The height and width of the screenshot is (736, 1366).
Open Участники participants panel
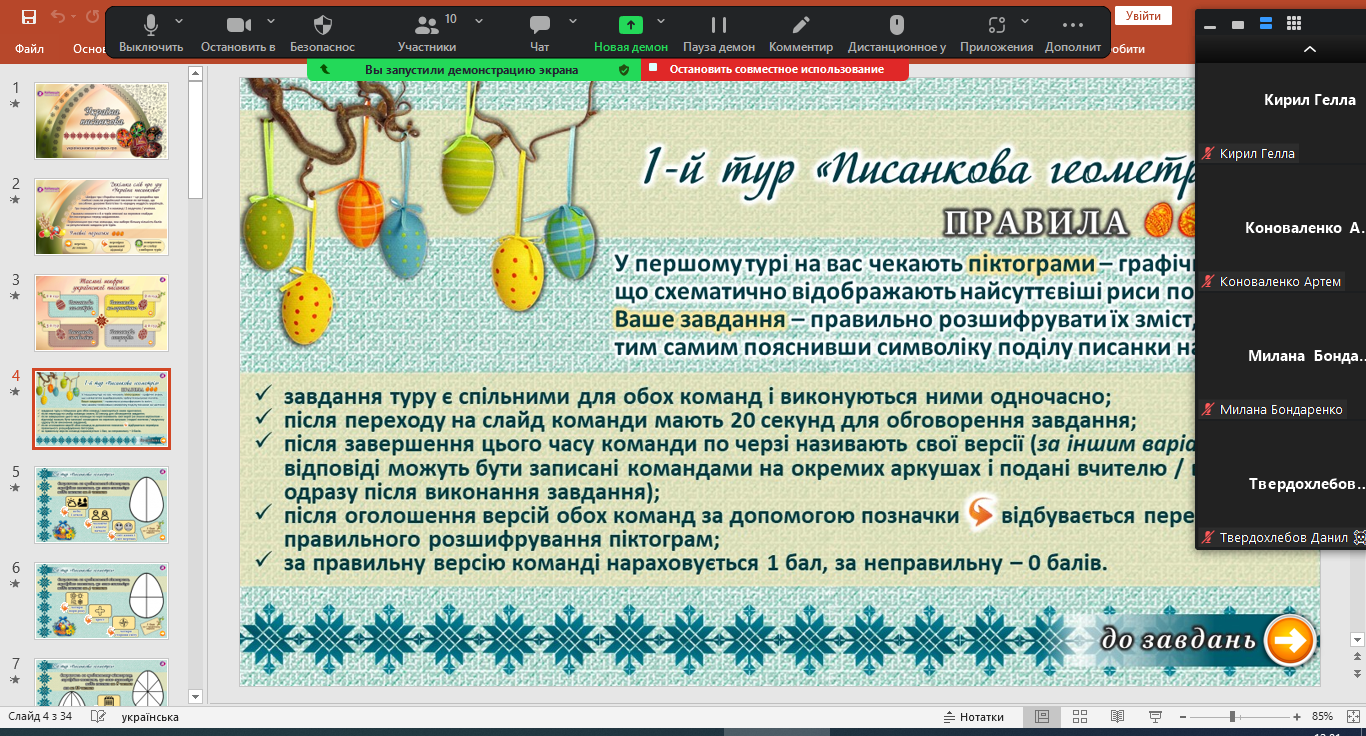[x=427, y=33]
